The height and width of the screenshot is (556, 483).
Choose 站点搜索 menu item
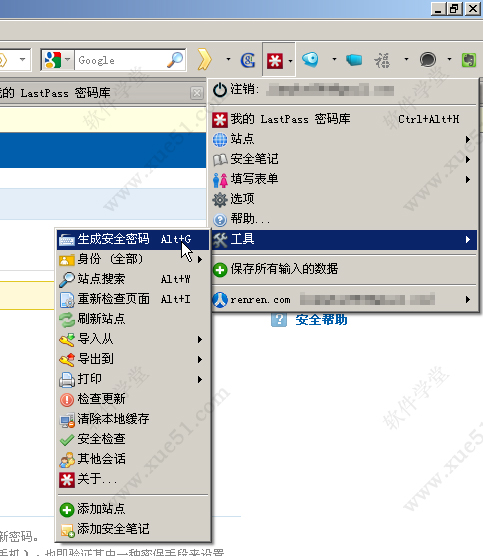tap(133, 279)
